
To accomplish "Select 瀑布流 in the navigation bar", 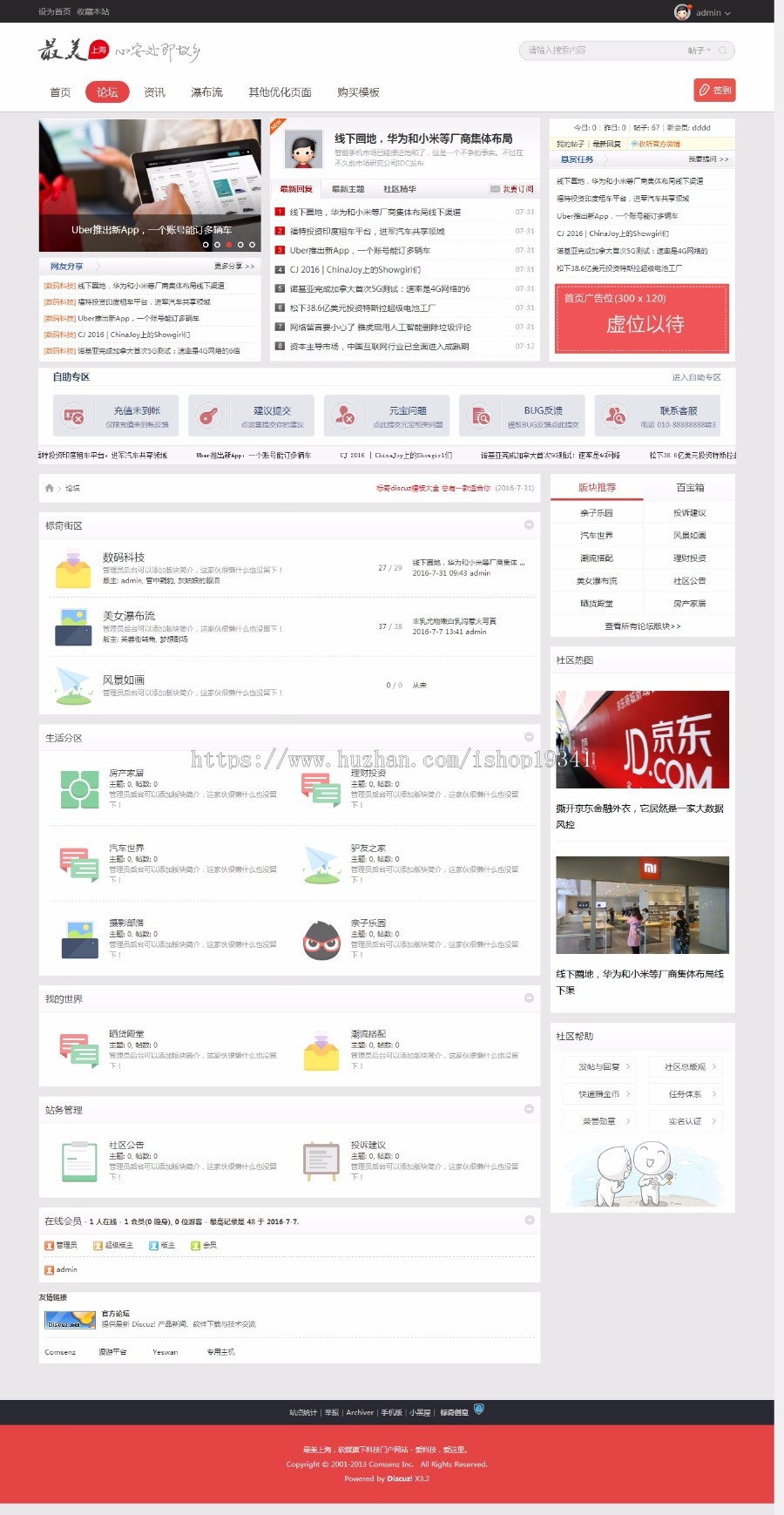I will click(x=206, y=92).
